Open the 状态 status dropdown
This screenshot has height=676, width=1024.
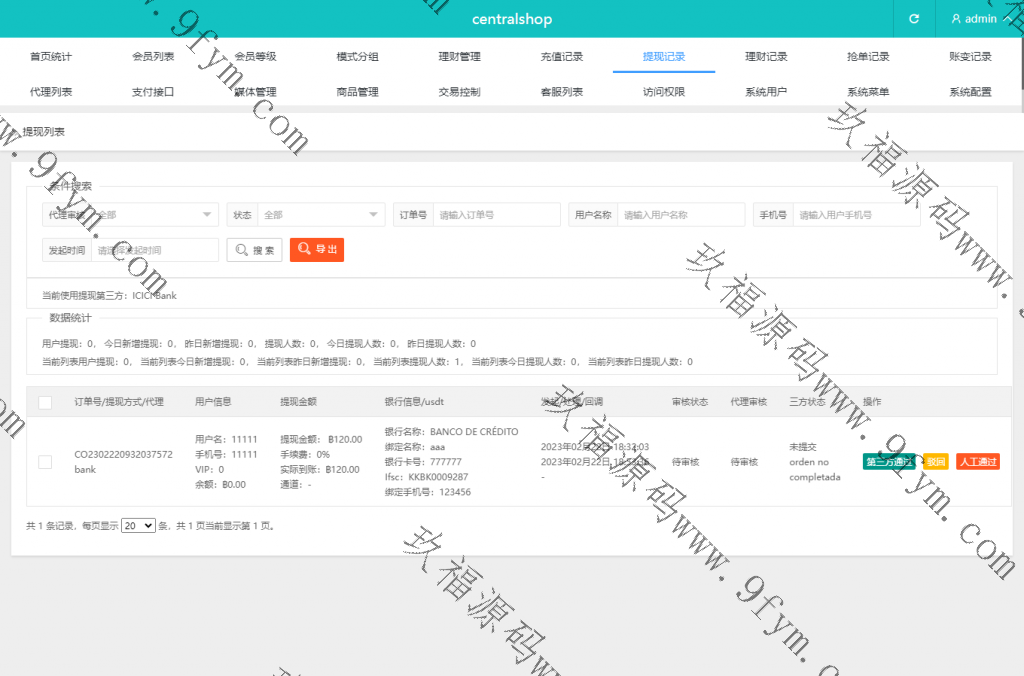[x=320, y=215]
